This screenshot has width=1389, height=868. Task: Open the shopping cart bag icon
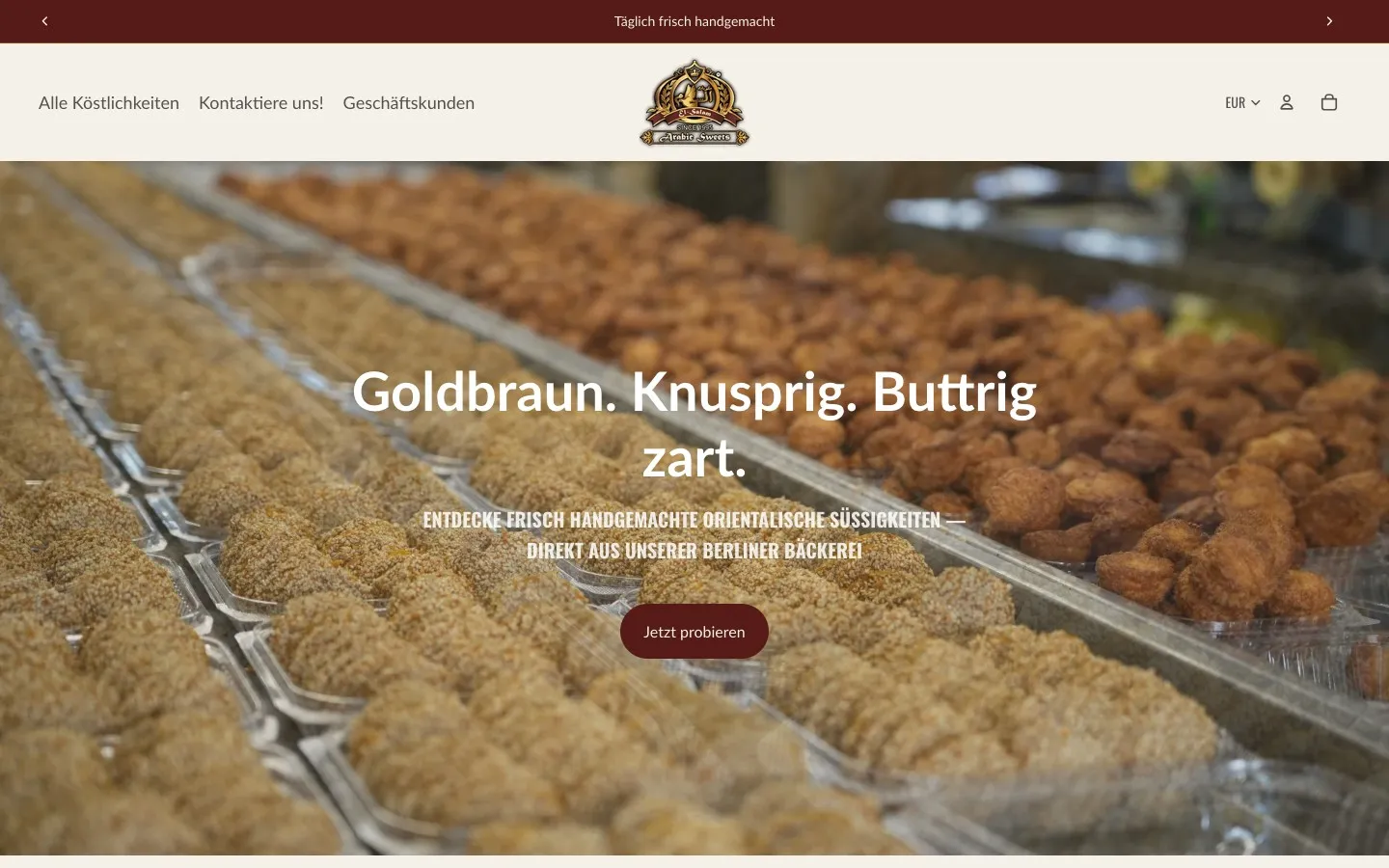click(1329, 102)
